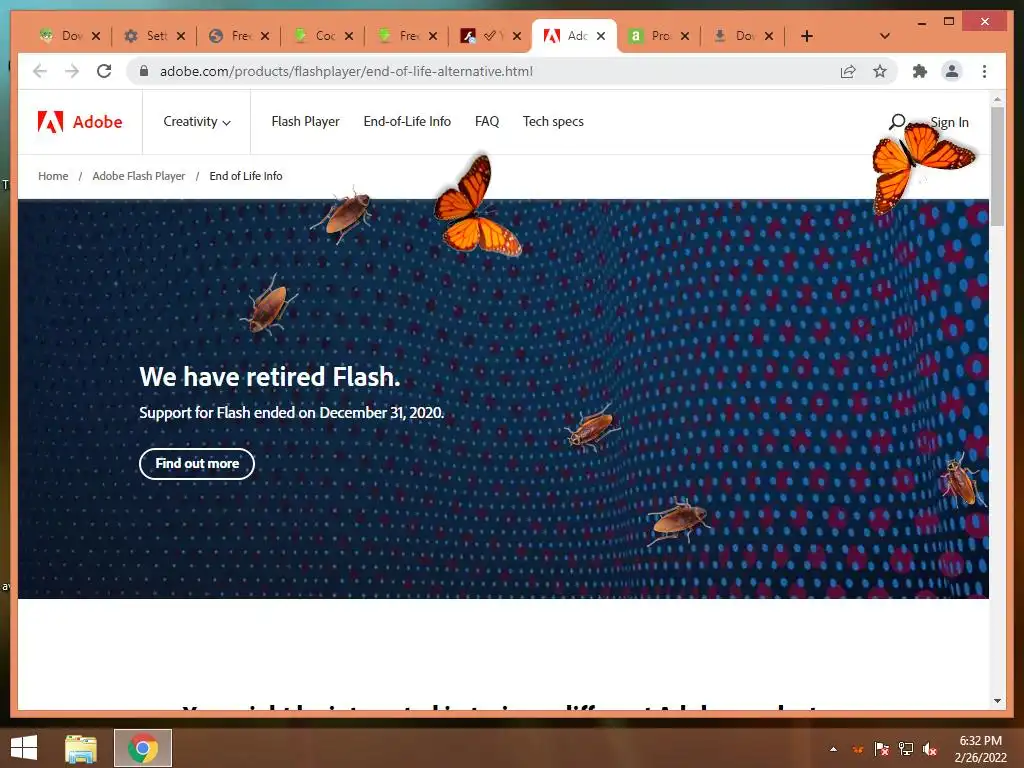Switch to the Settings tab

154,36
